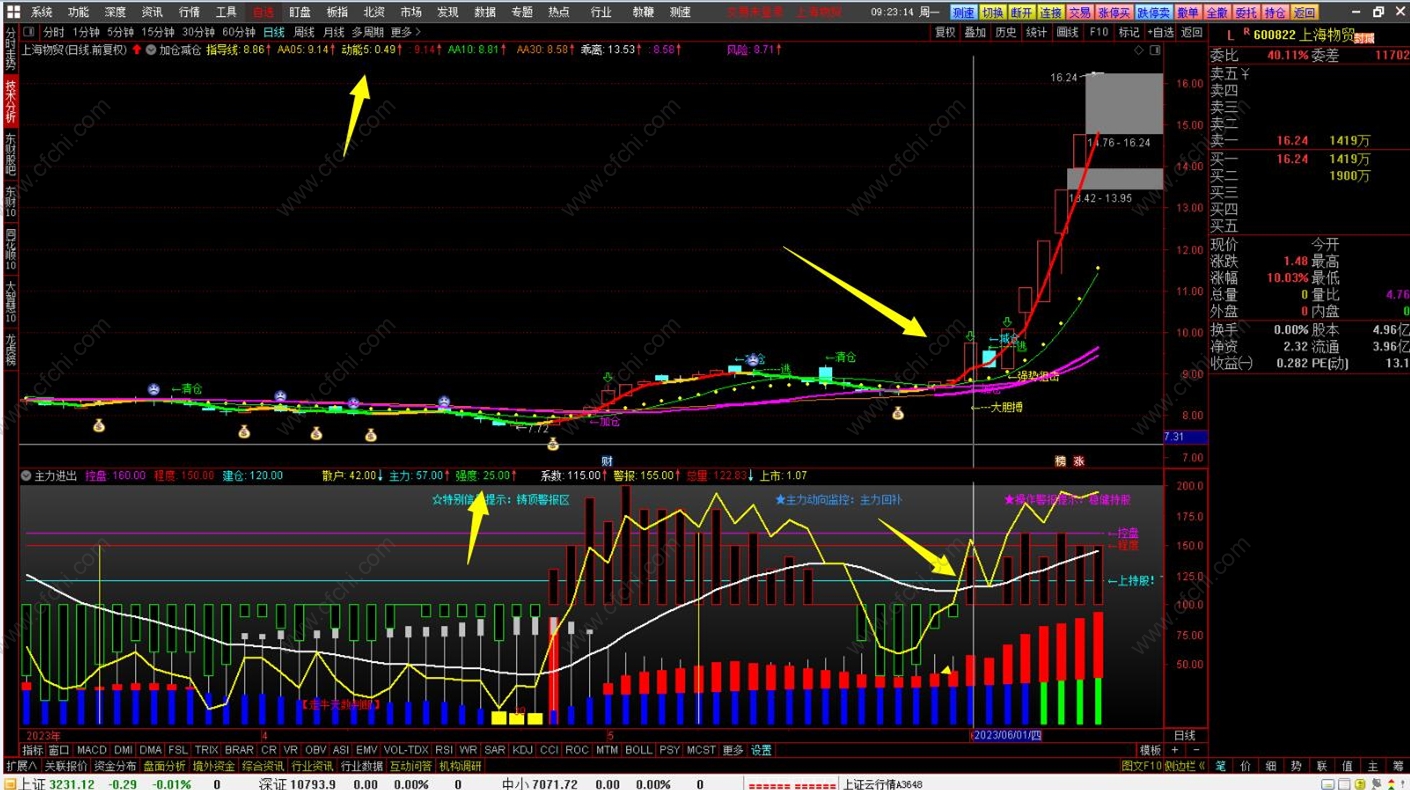Switch chart to 15分钟 period
Screen dimensions: 1410x790
(158, 32)
